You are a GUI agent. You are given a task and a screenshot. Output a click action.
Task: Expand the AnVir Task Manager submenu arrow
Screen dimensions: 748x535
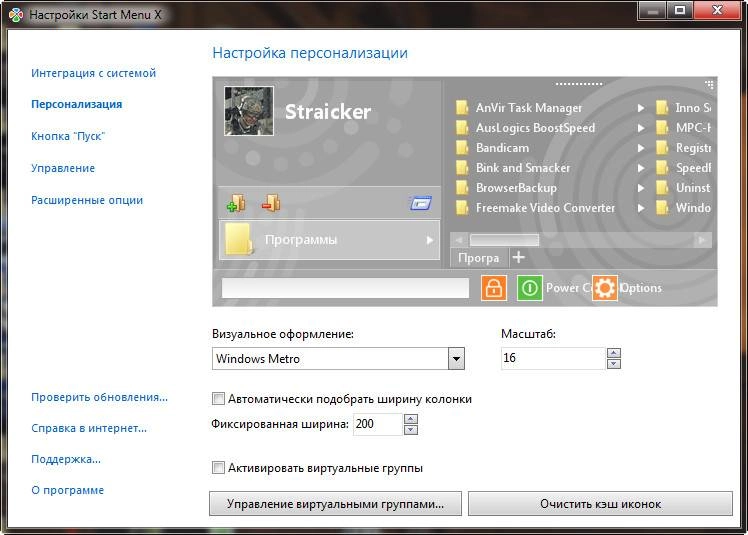[x=641, y=108]
